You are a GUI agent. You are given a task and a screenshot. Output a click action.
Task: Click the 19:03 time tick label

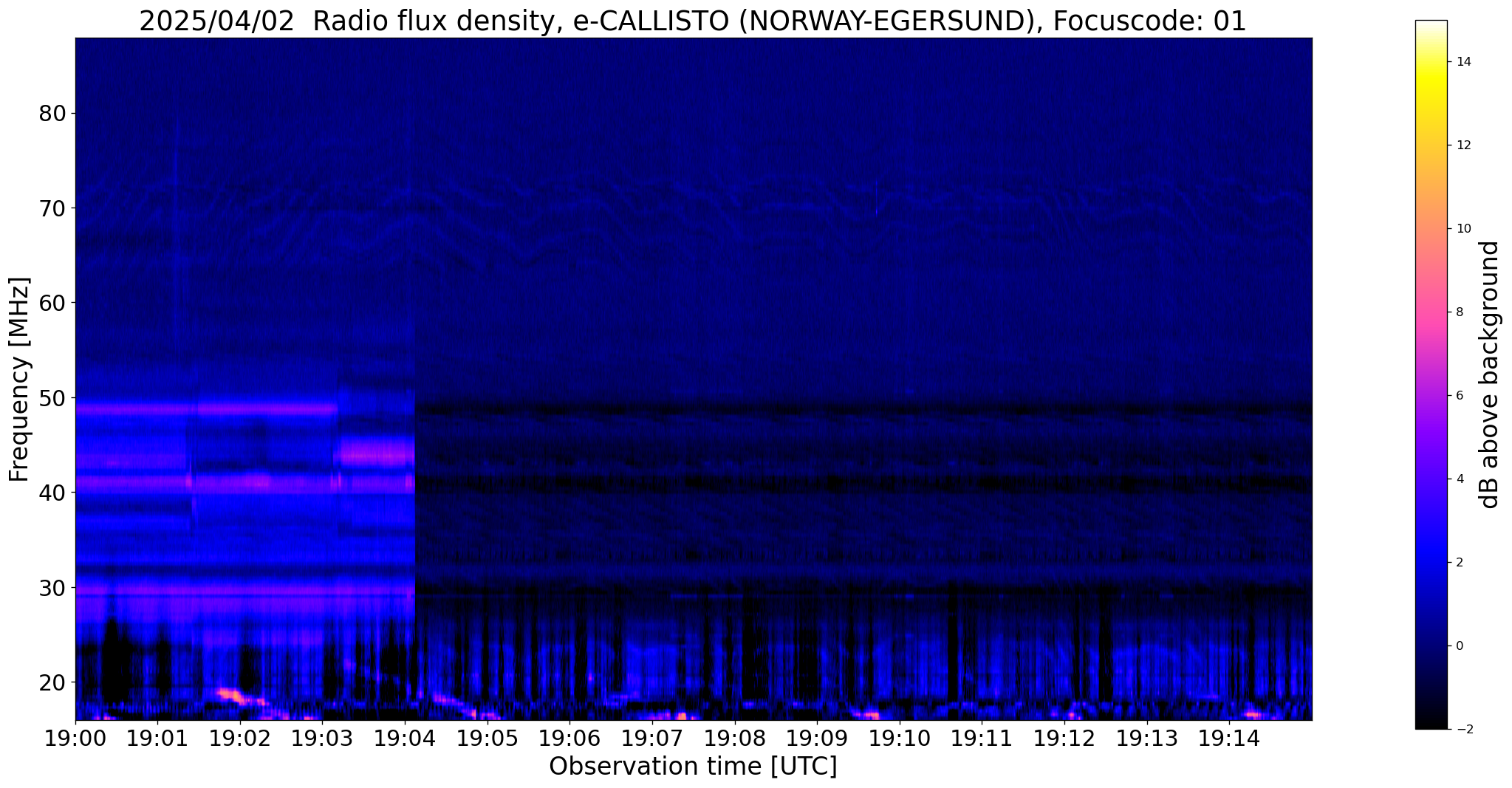coord(323,738)
